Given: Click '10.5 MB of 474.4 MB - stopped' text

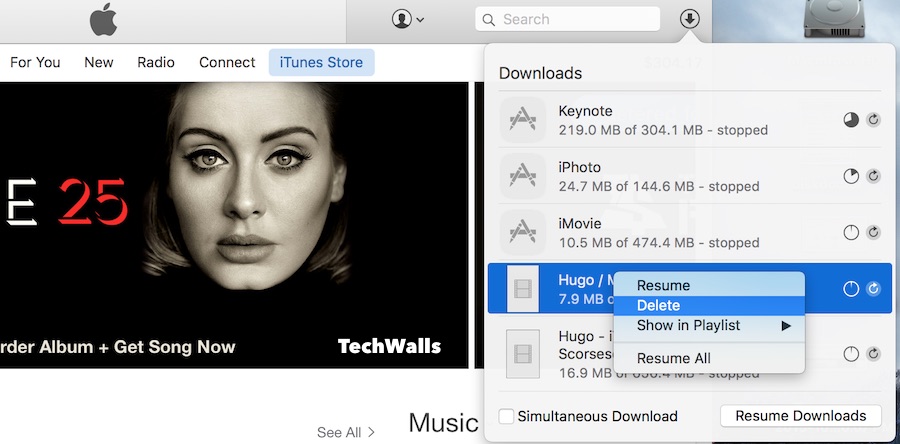Looking at the screenshot, I should click(x=659, y=243).
